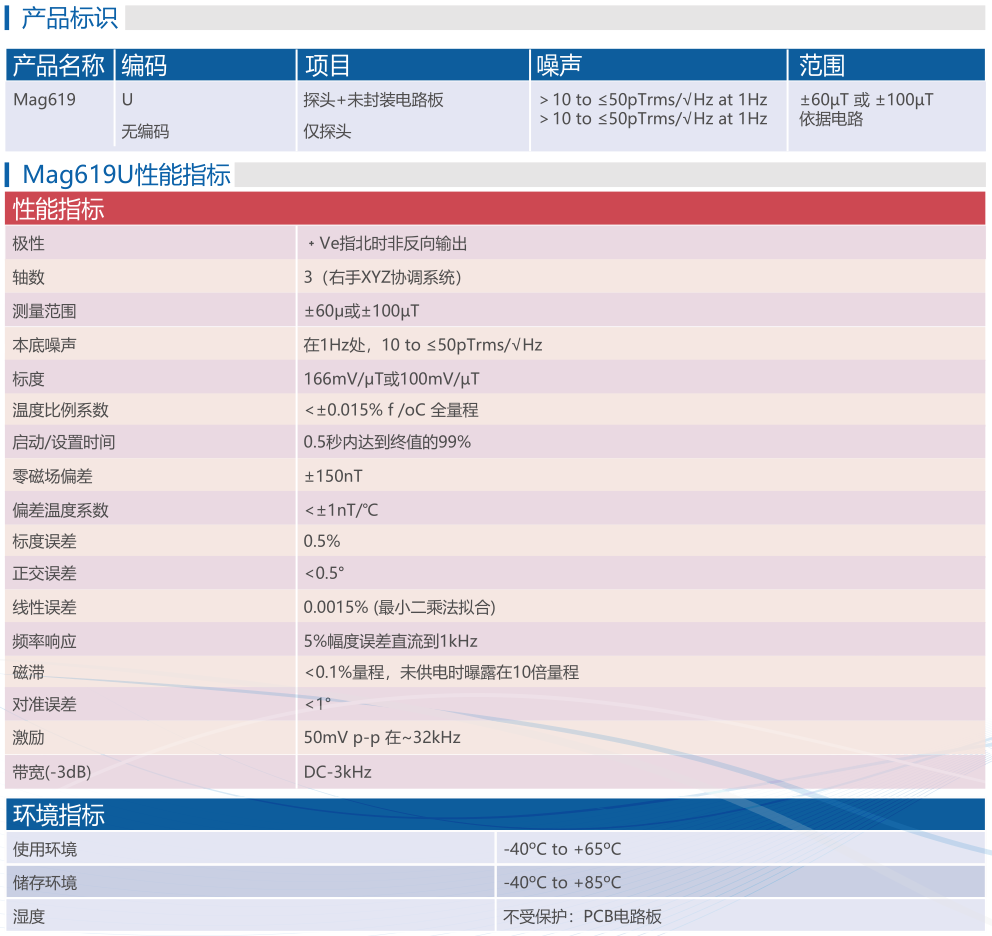
Task: Click the "<0.5°" orthogonality value
Action: pyautogui.click(x=324, y=573)
